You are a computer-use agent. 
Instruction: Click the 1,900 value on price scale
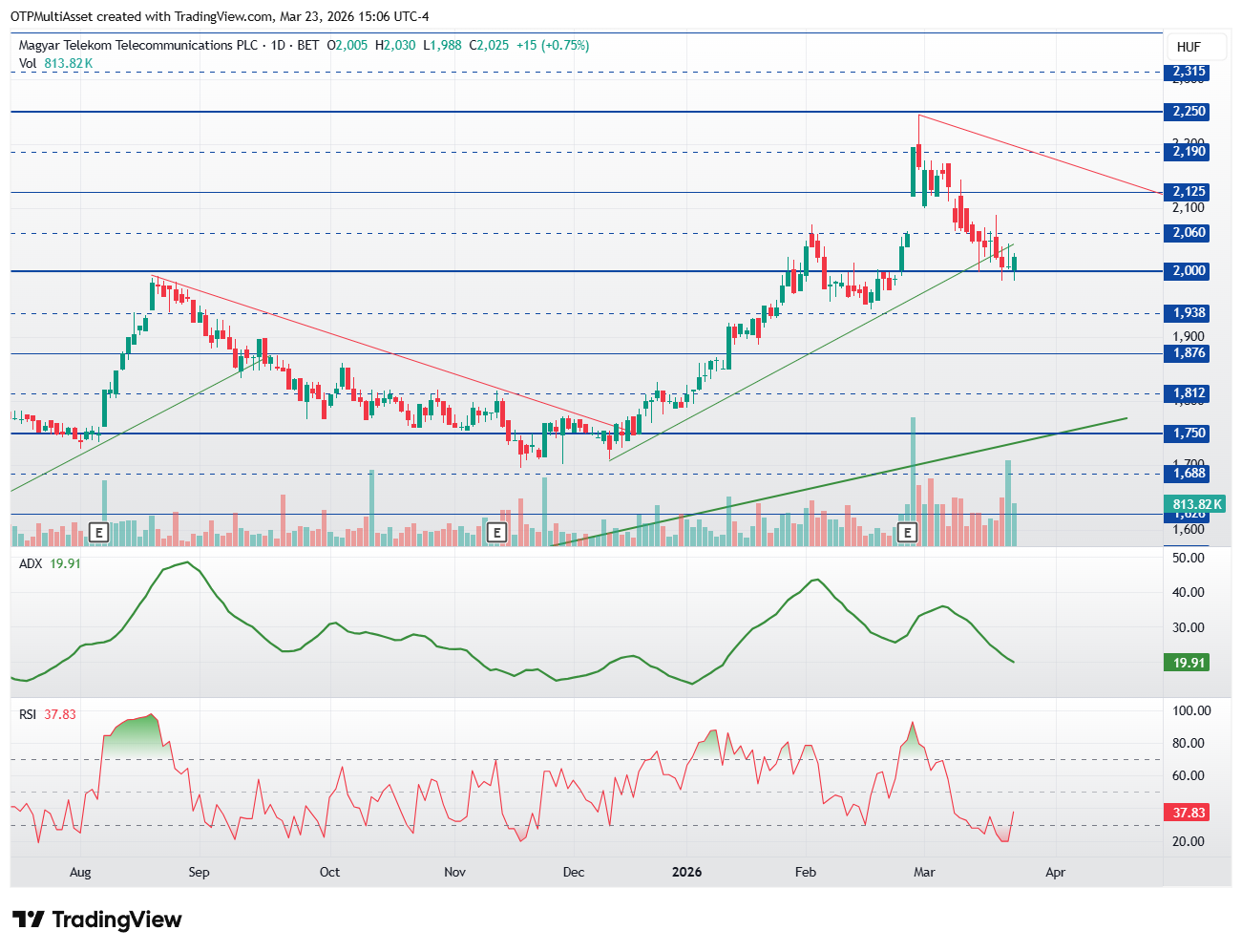[1189, 336]
